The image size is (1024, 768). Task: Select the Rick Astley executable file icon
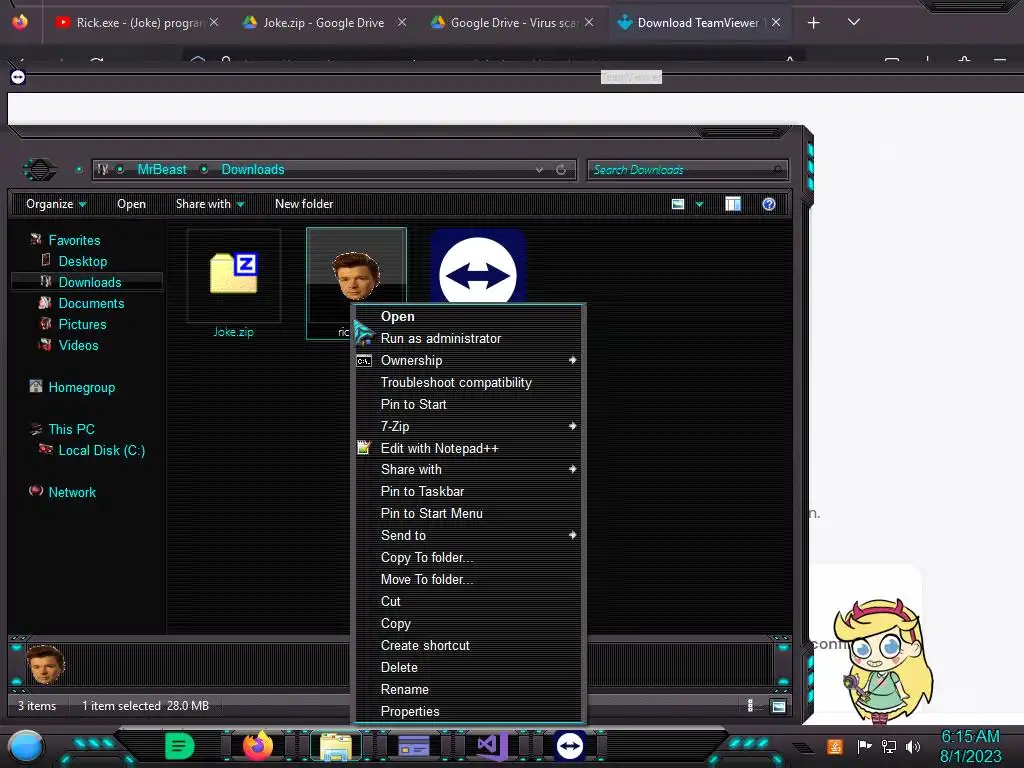(x=356, y=276)
